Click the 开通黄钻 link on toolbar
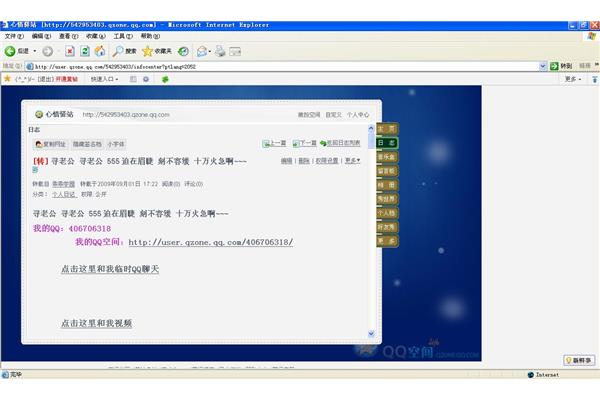 (67, 79)
